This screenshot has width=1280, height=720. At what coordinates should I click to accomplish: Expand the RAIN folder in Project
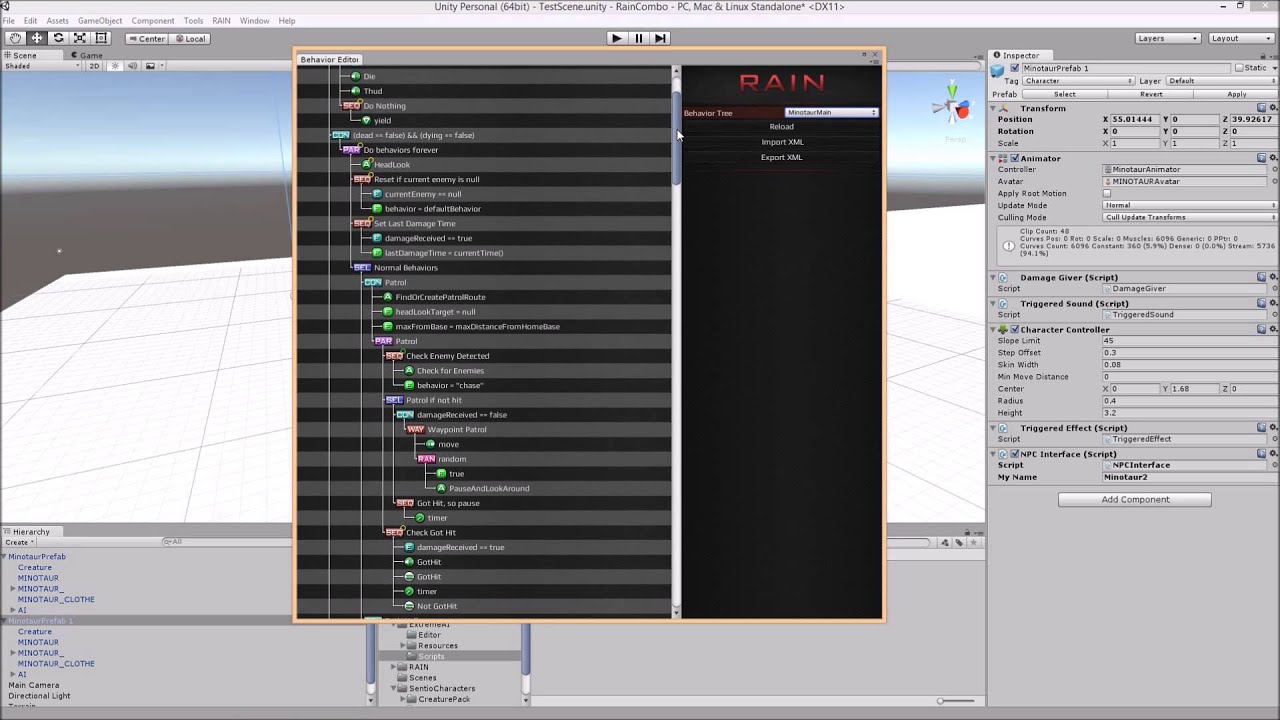point(394,667)
